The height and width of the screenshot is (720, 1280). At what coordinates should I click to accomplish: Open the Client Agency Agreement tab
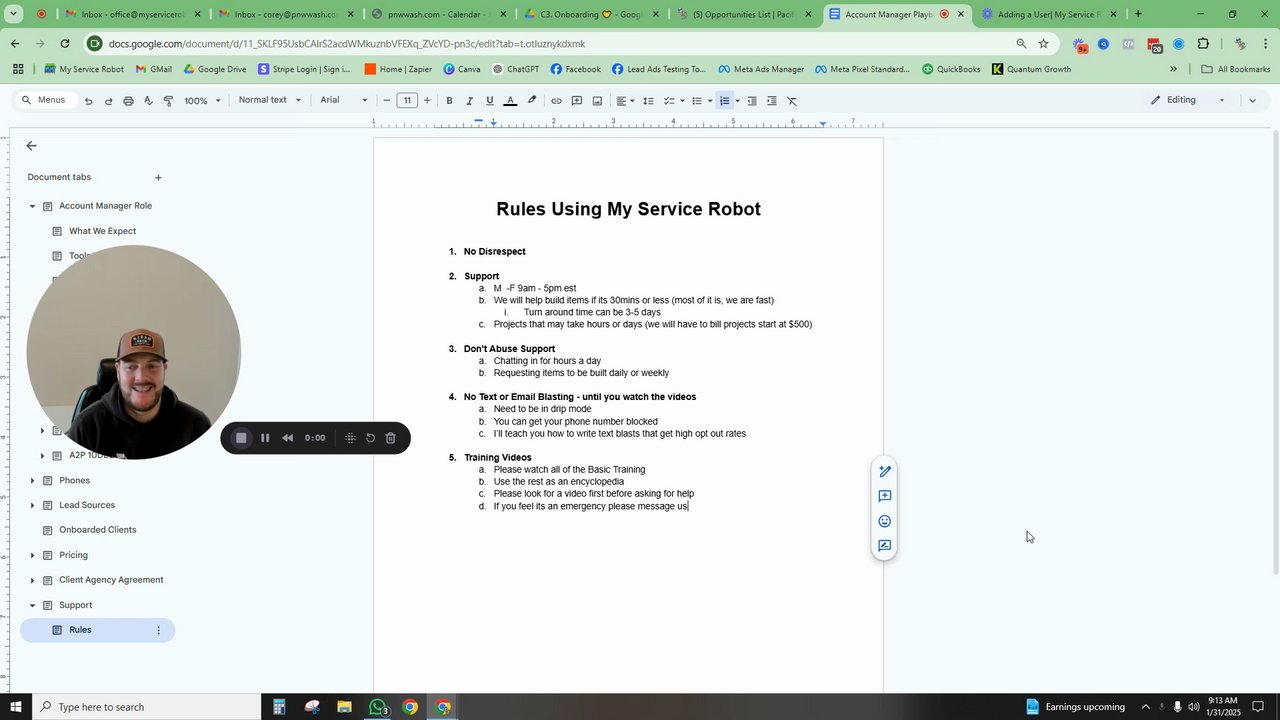(110, 580)
